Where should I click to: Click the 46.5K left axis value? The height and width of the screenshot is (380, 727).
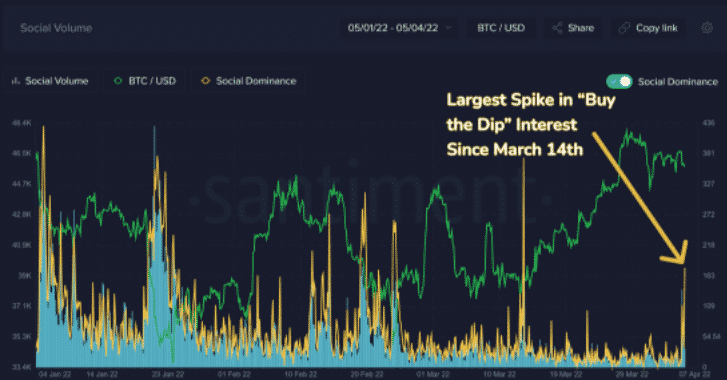click(x=22, y=153)
